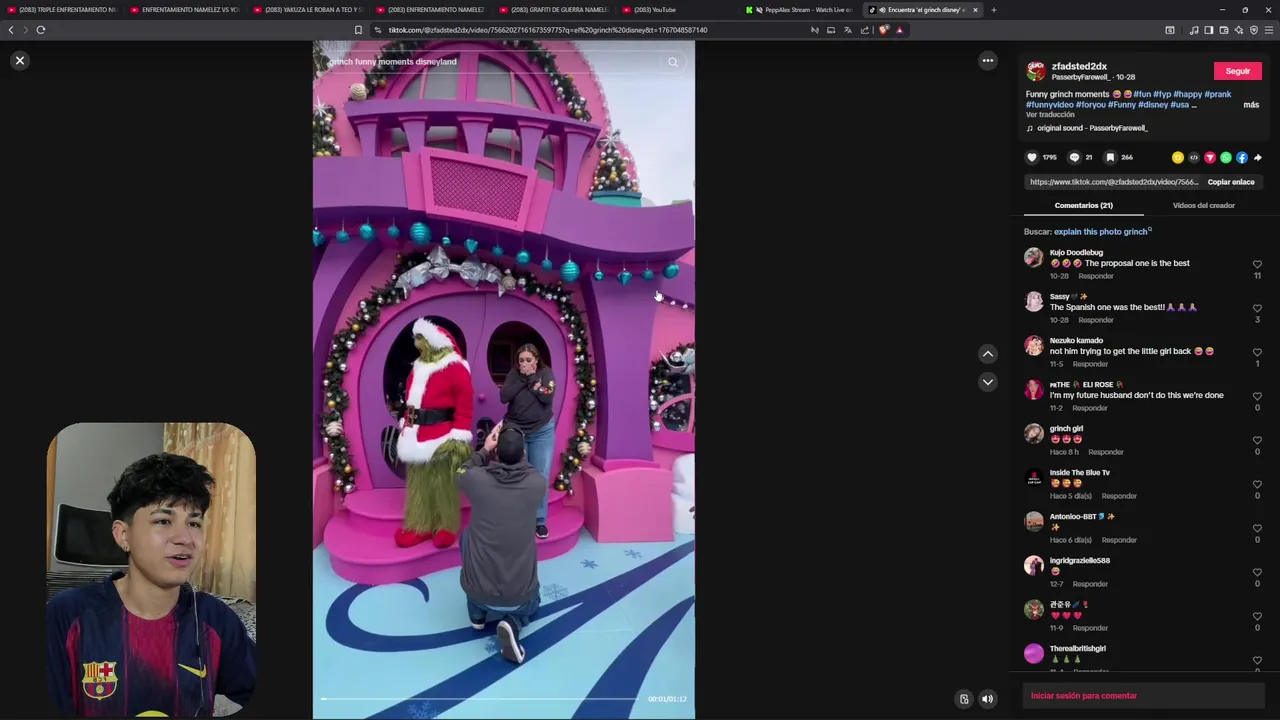1280x720 pixels.
Task: Open a new browser tab
Action: [993, 10]
